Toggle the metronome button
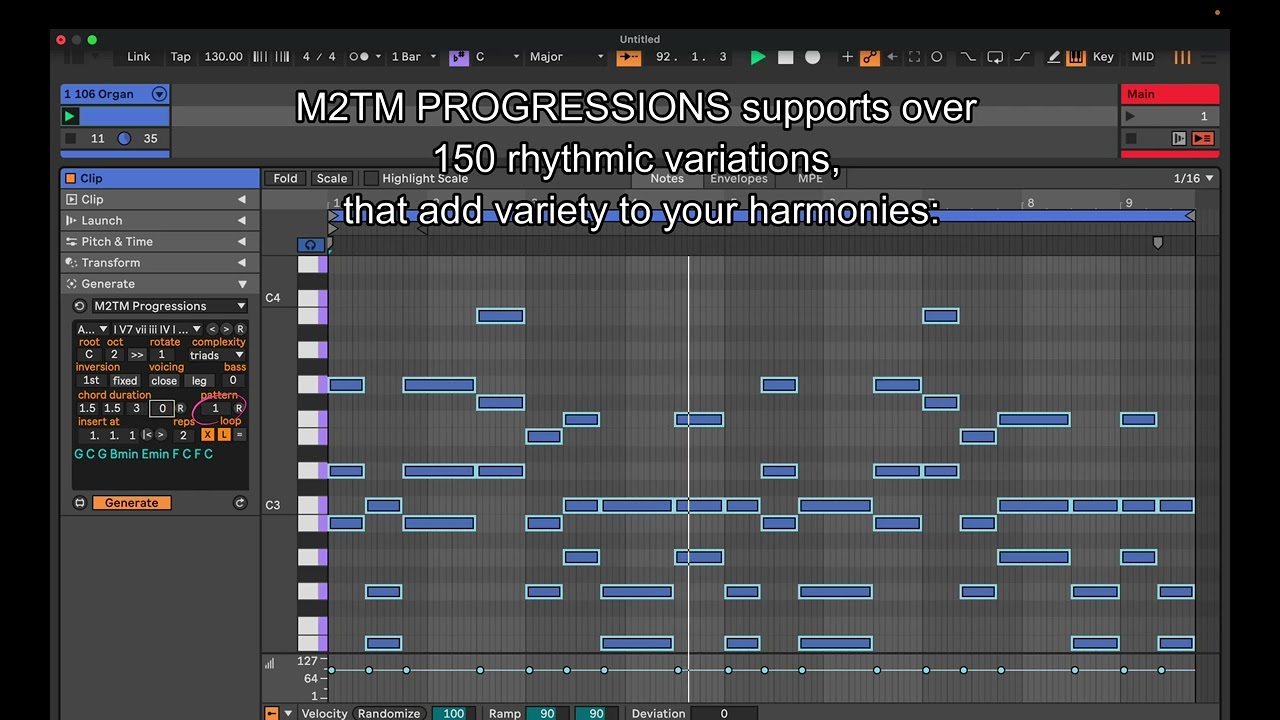1280x720 pixels. pos(358,57)
